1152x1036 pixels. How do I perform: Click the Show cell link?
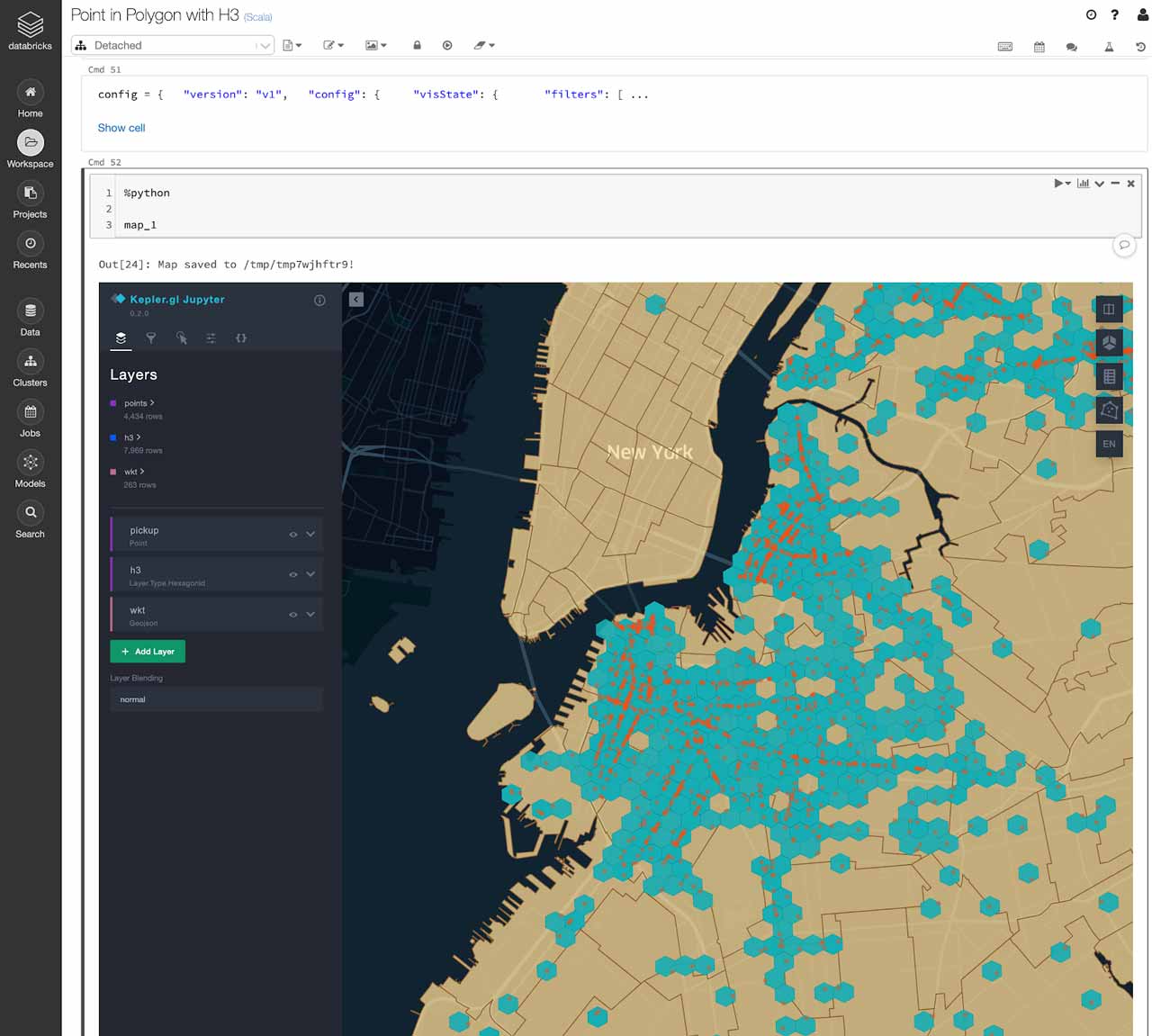[121, 128]
